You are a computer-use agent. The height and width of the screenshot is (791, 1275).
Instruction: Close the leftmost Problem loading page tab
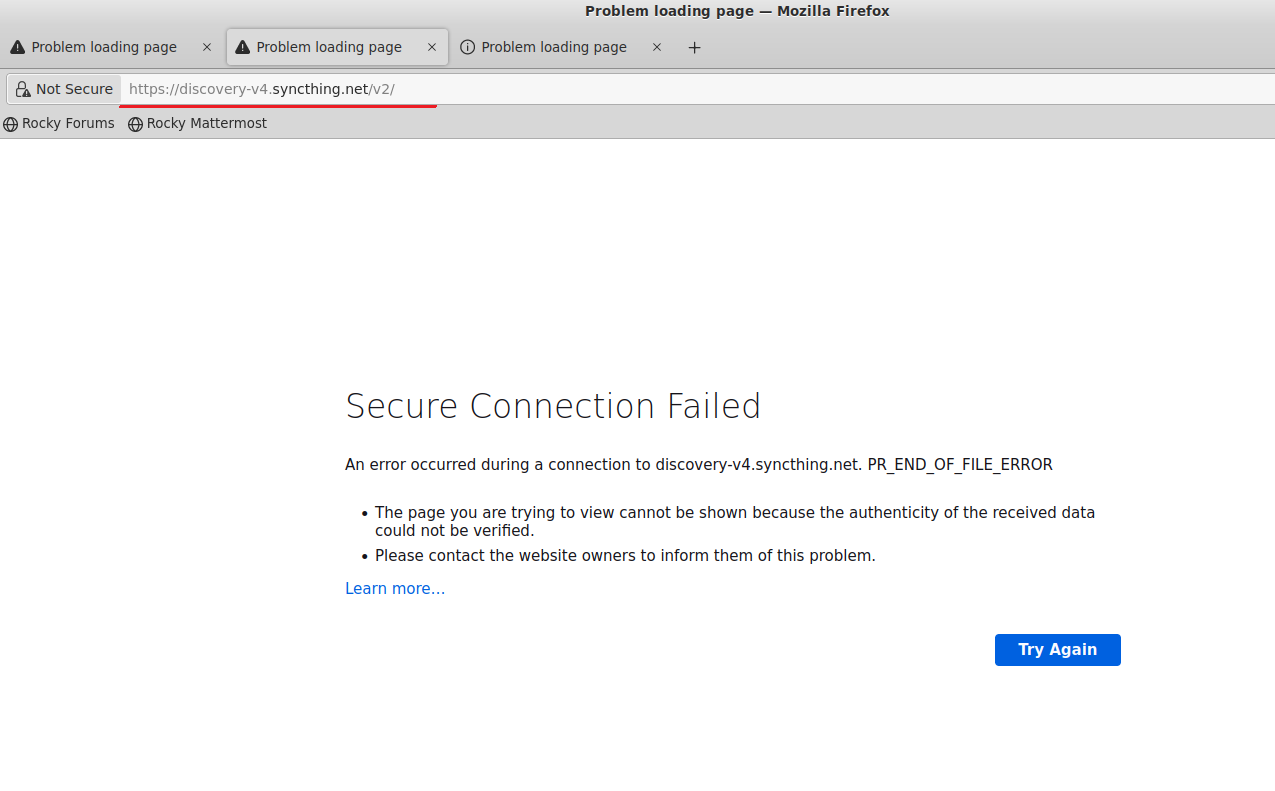pos(207,47)
